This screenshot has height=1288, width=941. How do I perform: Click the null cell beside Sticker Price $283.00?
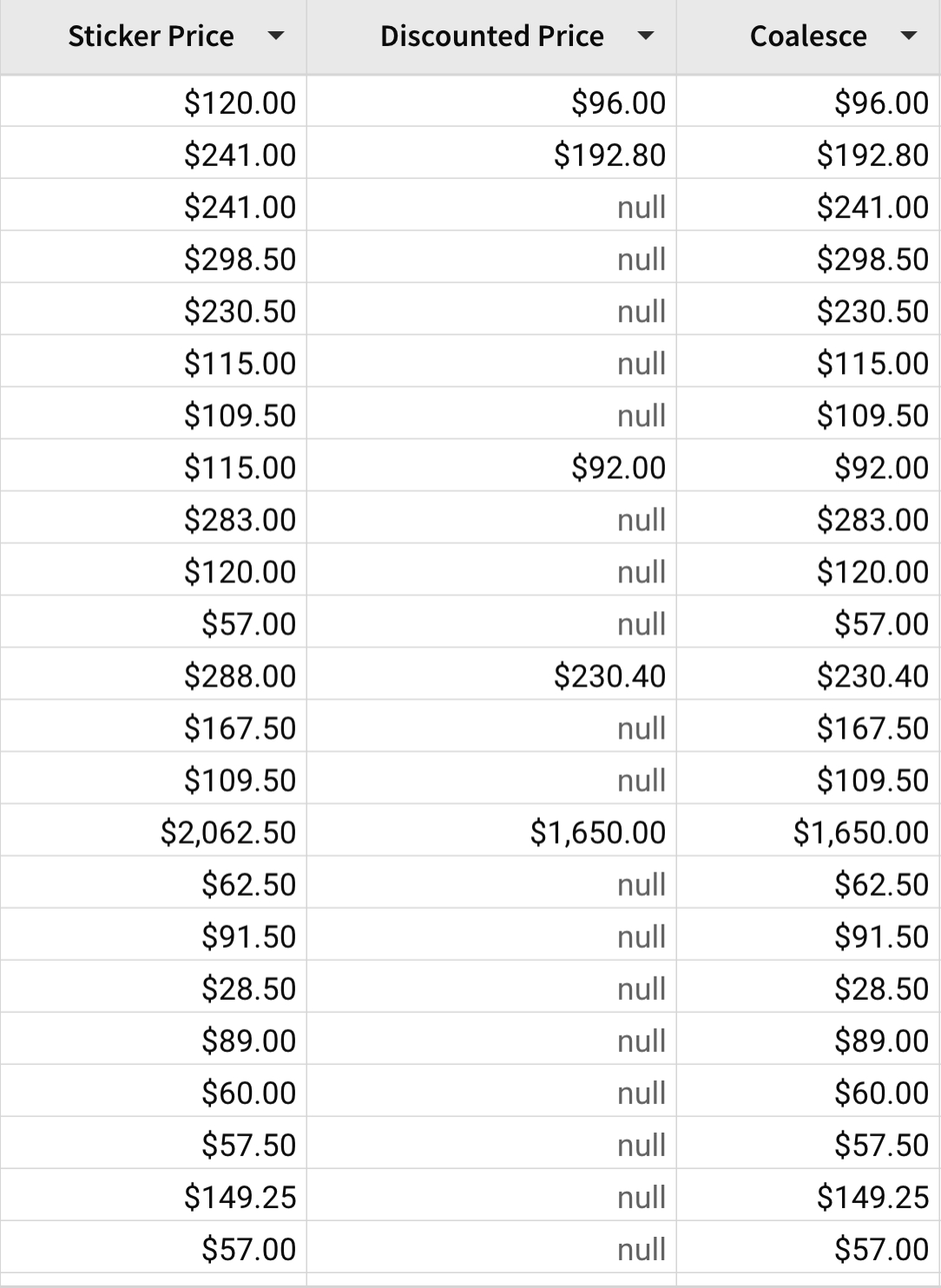click(x=642, y=520)
